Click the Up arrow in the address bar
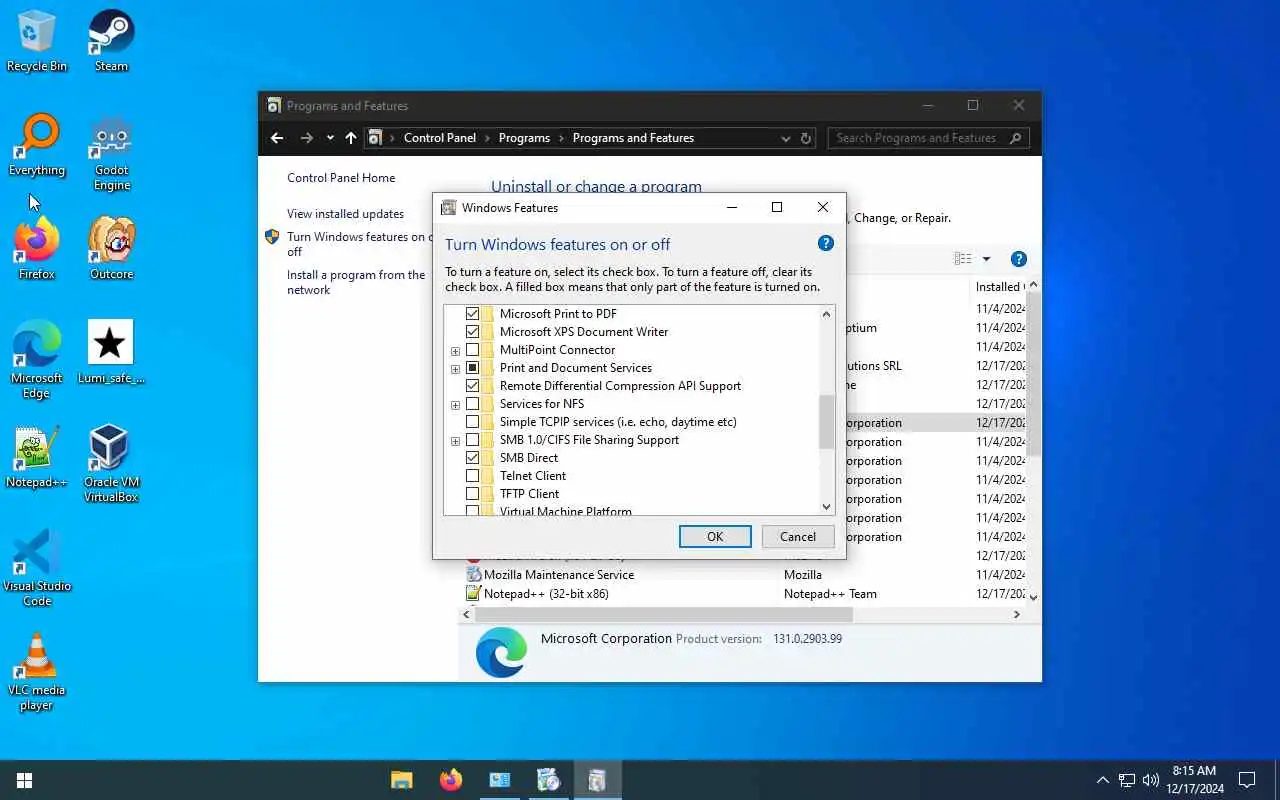The width and height of the screenshot is (1280, 800). point(351,138)
